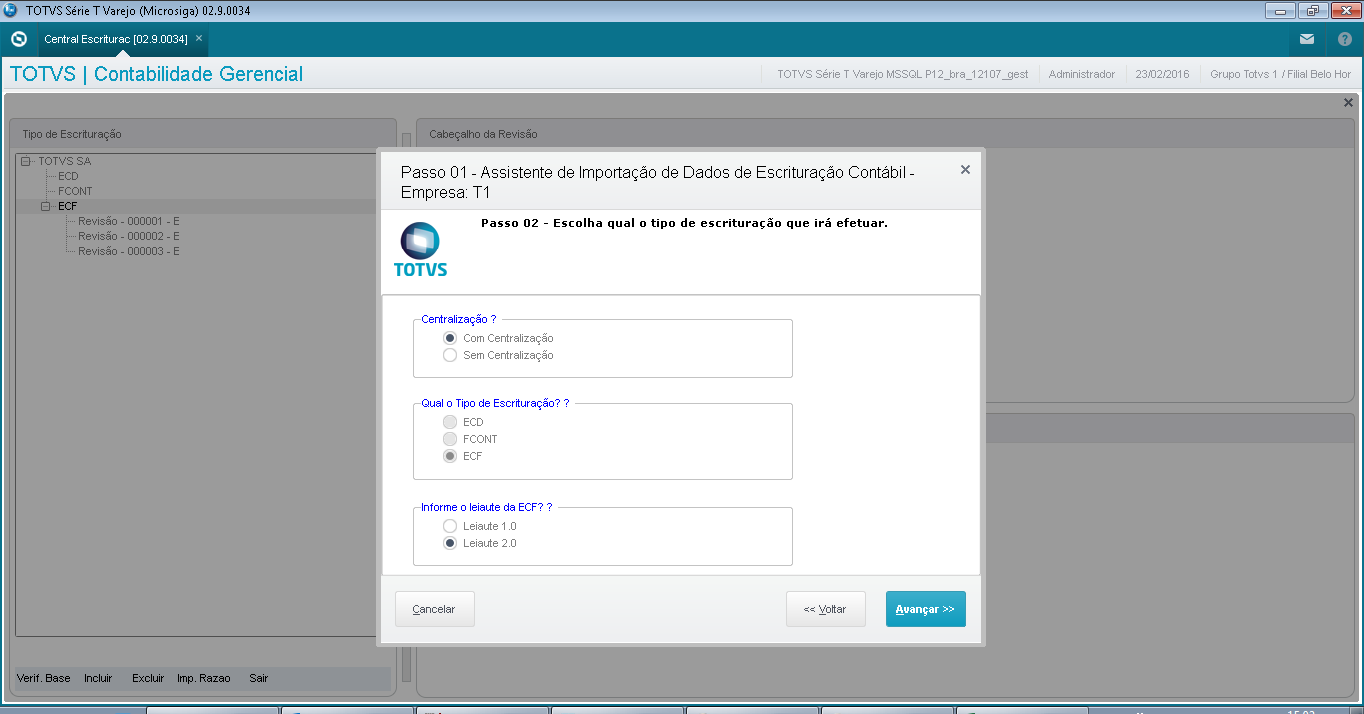This screenshot has height=714, width=1364.
Task: Open the help question mark icon
Action: tap(1344, 39)
